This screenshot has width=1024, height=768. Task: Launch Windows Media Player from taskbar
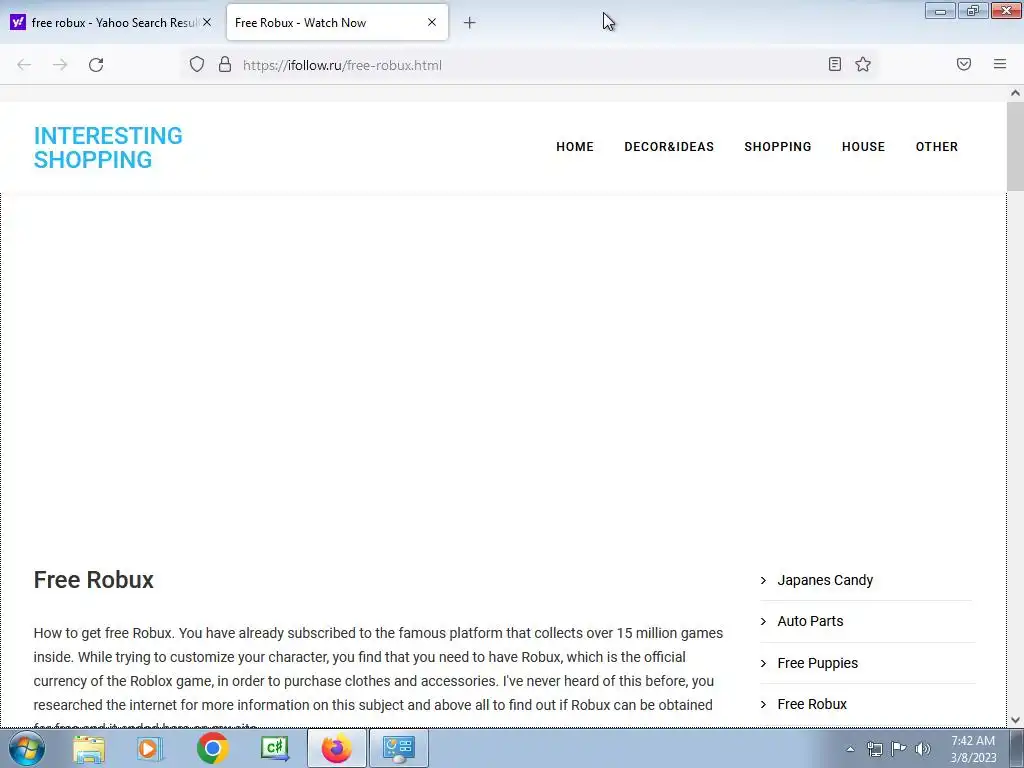149,748
